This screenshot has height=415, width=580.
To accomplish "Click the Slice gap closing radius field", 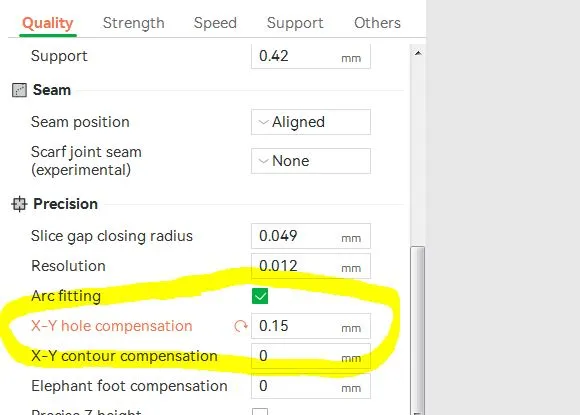I will click(x=311, y=236).
